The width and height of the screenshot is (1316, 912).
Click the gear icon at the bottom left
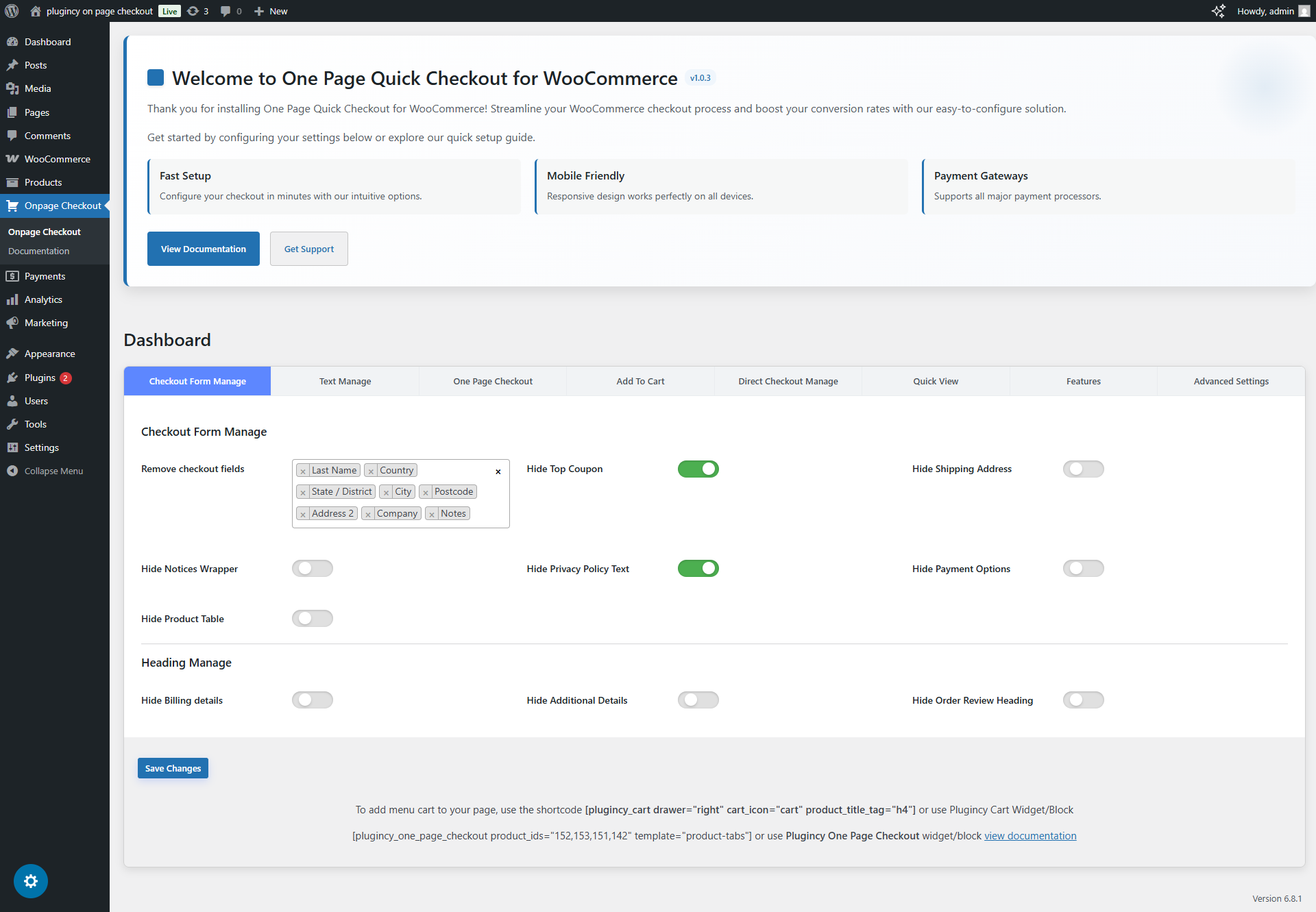coord(30,881)
